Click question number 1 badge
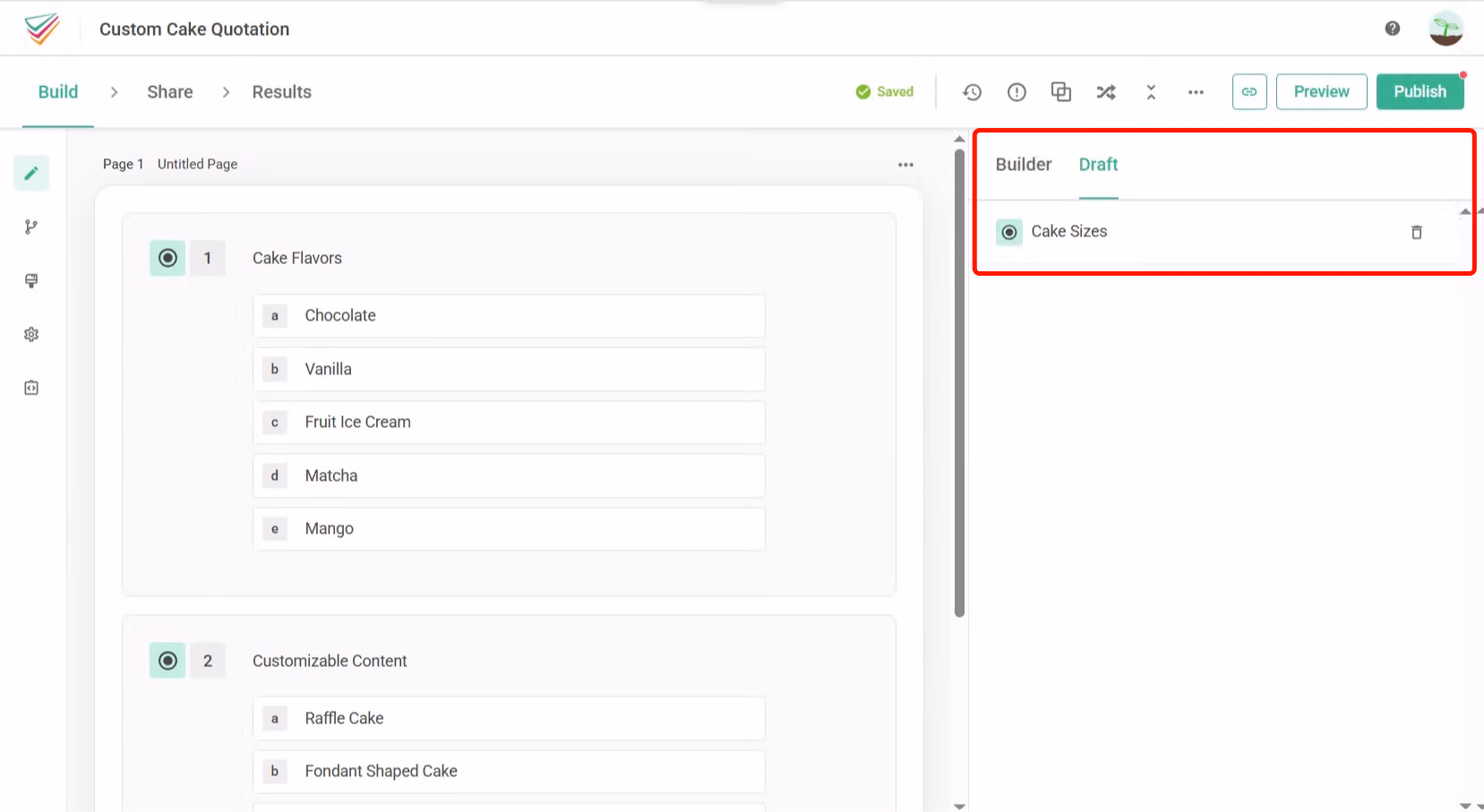This screenshot has width=1484, height=812. click(x=208, y=258)
